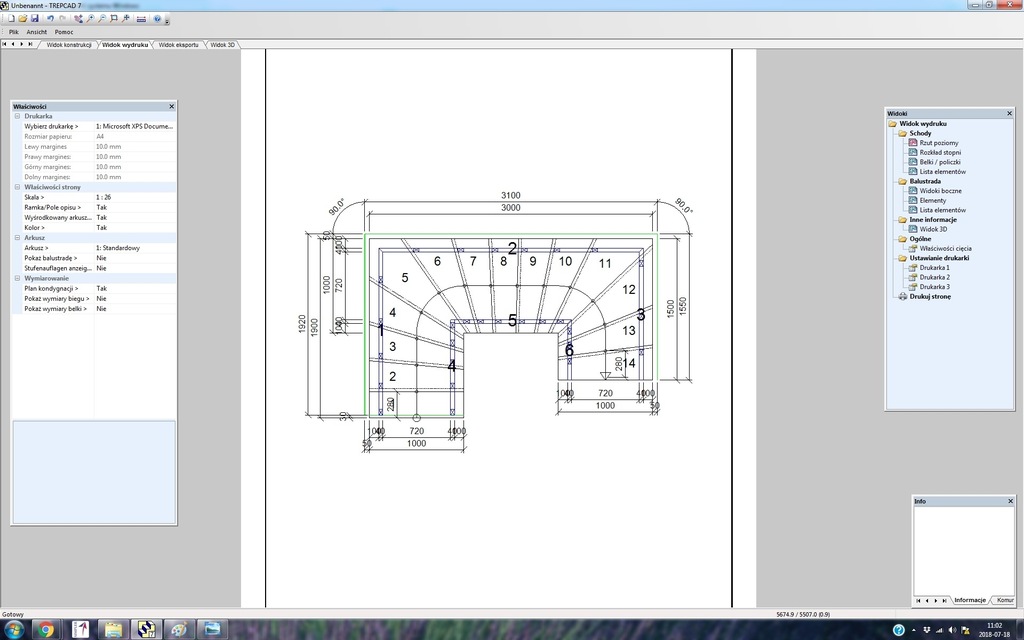Switch to the Komunikaty tab in Info panel
1024x640 pixels.
click(1003, 600)
